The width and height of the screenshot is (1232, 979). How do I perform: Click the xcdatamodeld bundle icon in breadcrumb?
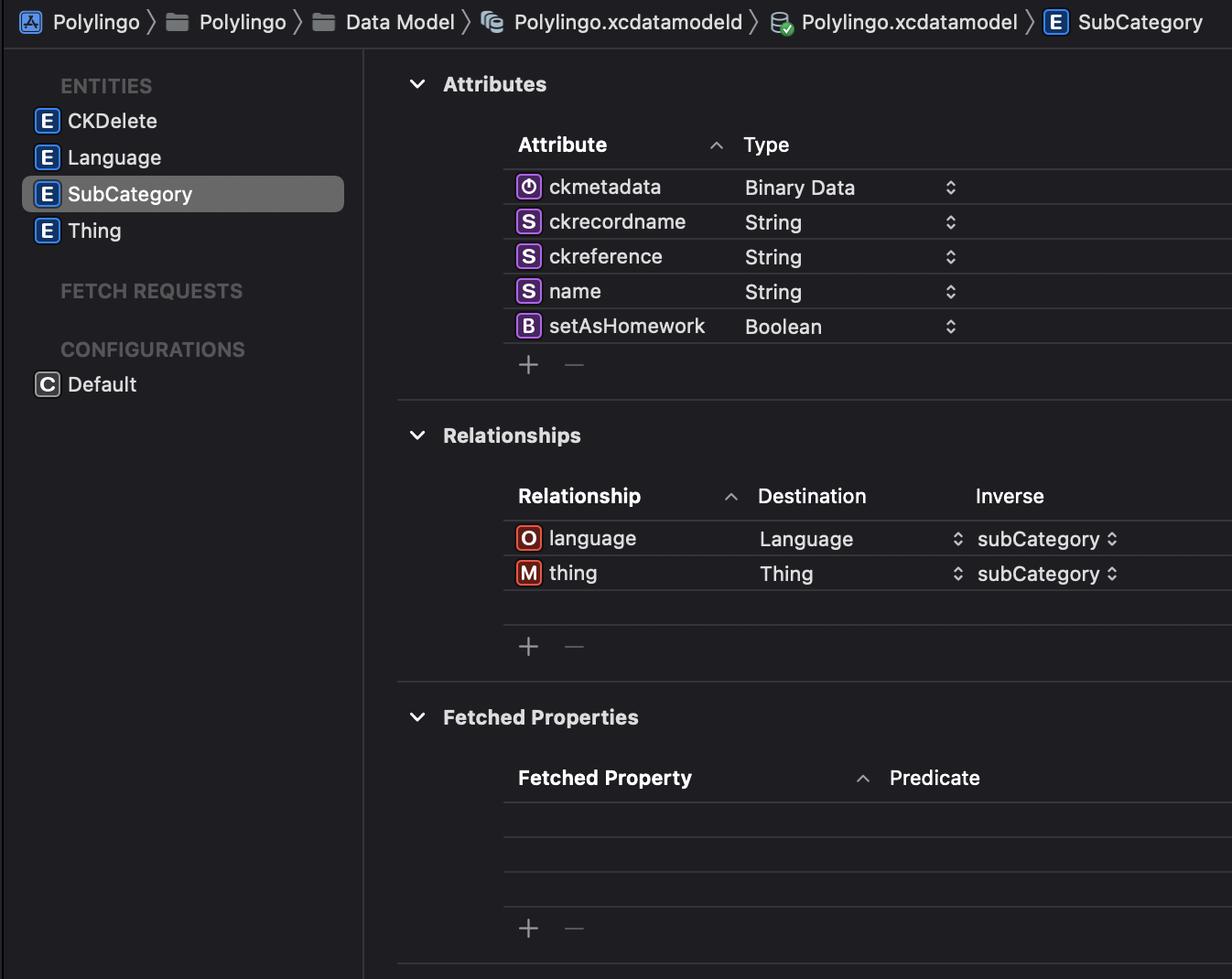pos(492,22)
